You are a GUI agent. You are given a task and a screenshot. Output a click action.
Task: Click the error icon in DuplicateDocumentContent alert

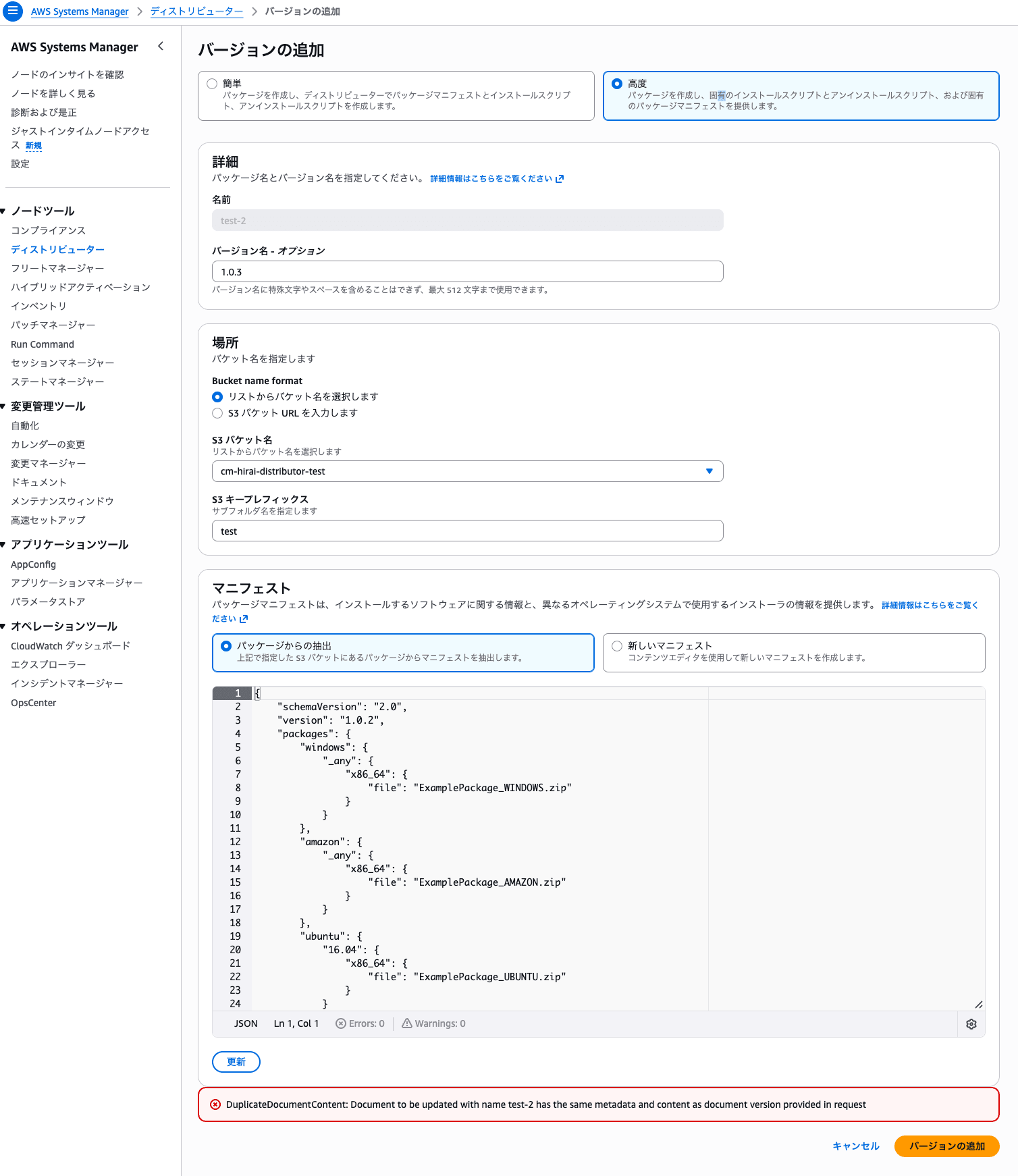click(215, 1104)
